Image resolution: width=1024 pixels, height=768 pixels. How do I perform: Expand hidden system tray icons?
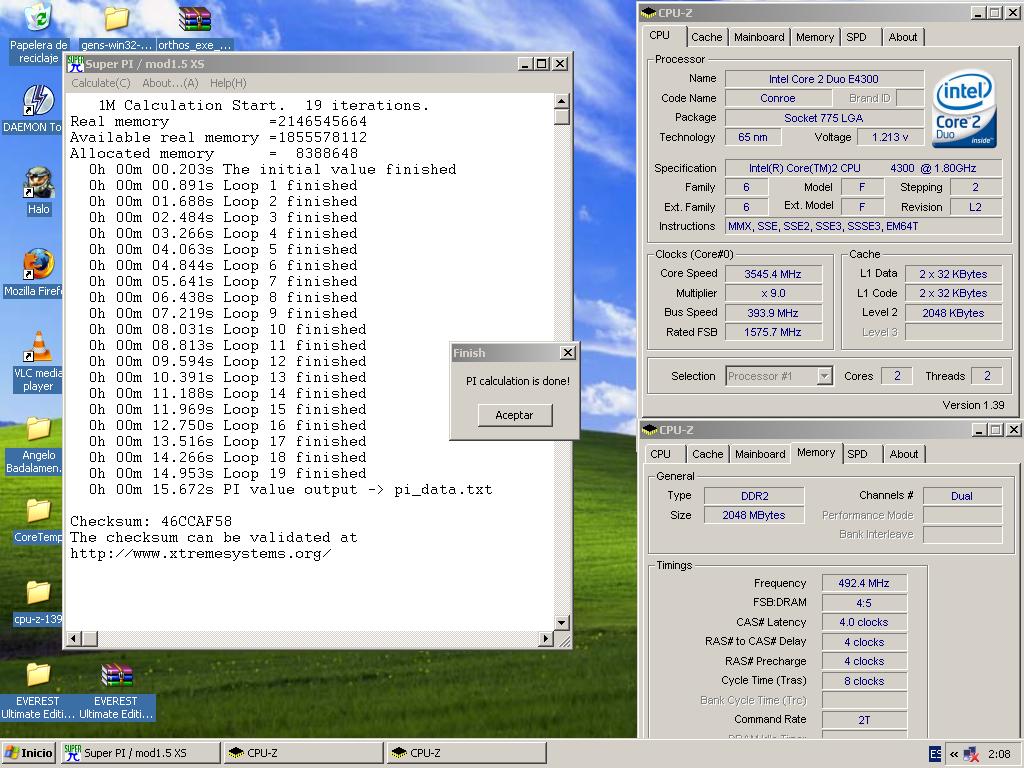click(x=953, y=754)
